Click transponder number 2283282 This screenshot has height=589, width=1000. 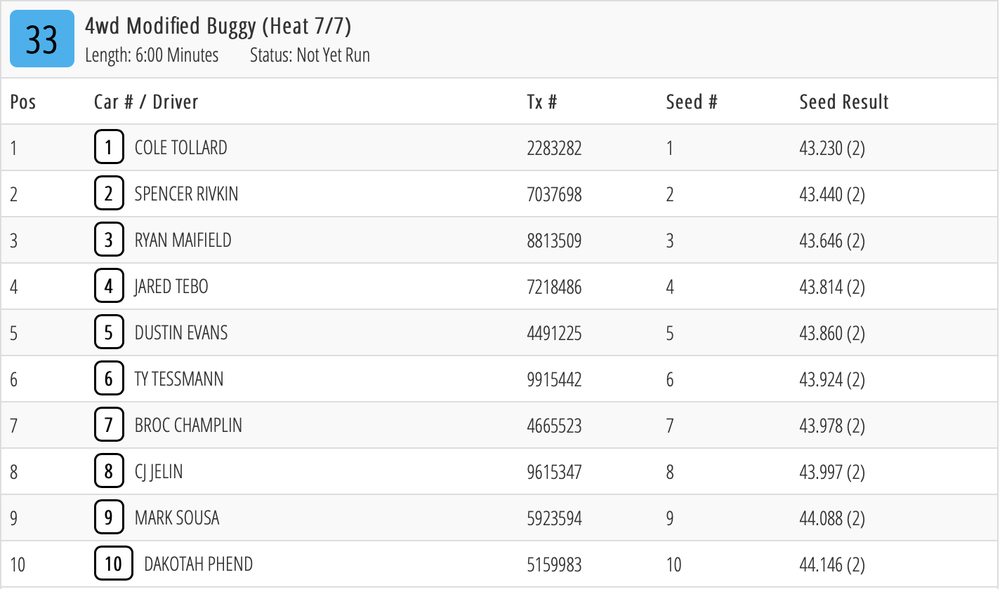[x=554, y=148]
